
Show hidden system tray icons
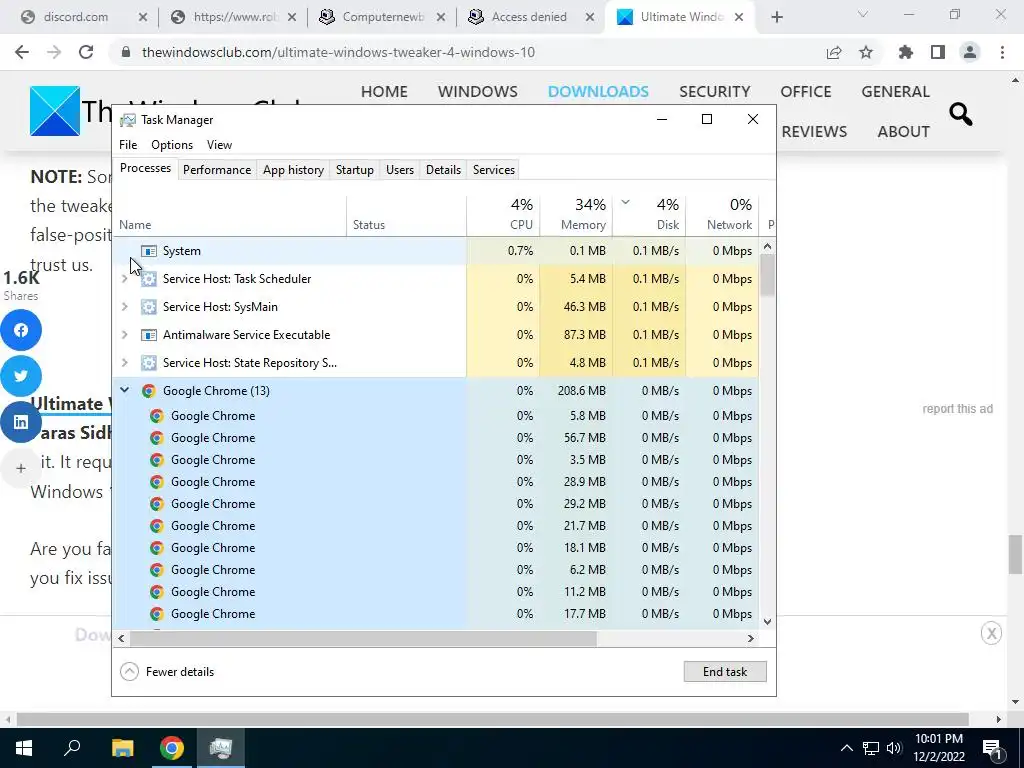(846, 748)
